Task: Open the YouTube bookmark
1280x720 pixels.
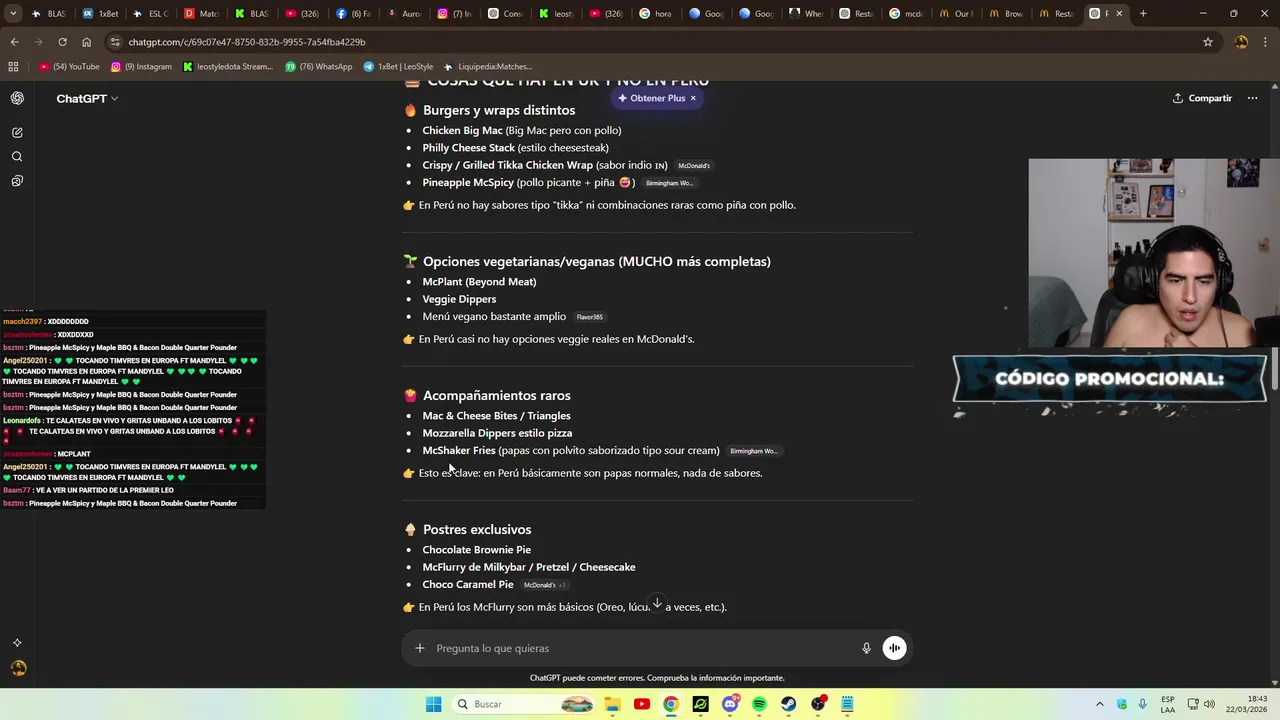Action: [x=70, y=67]
